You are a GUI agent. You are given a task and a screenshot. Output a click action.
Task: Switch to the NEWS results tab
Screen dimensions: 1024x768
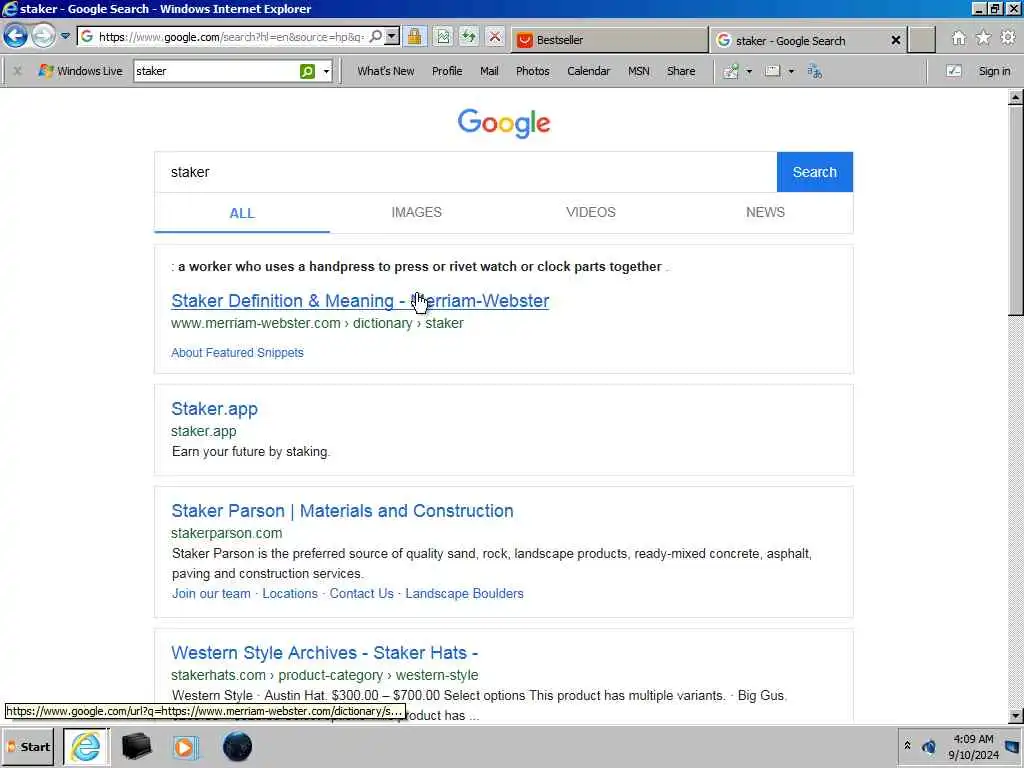(x=765, y=212)
